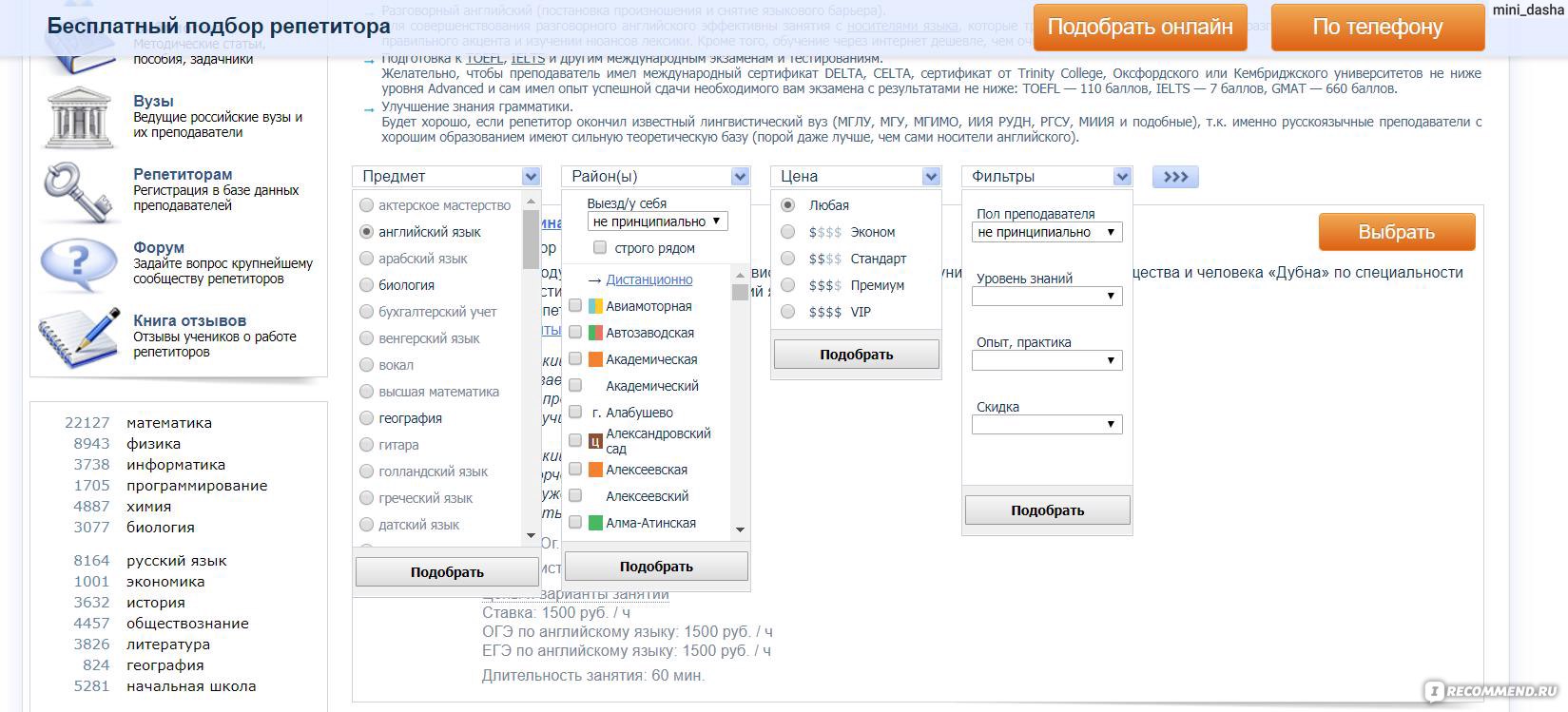Choose the Эконом price level

click(787, 232)
